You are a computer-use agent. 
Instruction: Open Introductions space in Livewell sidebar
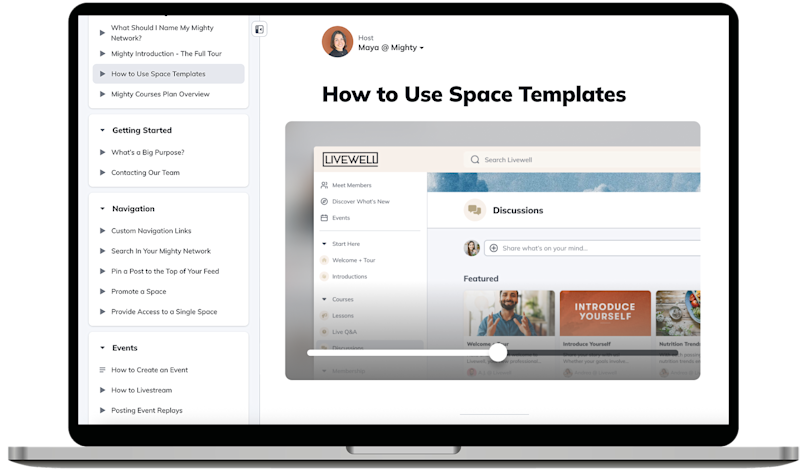click(349, 277)
